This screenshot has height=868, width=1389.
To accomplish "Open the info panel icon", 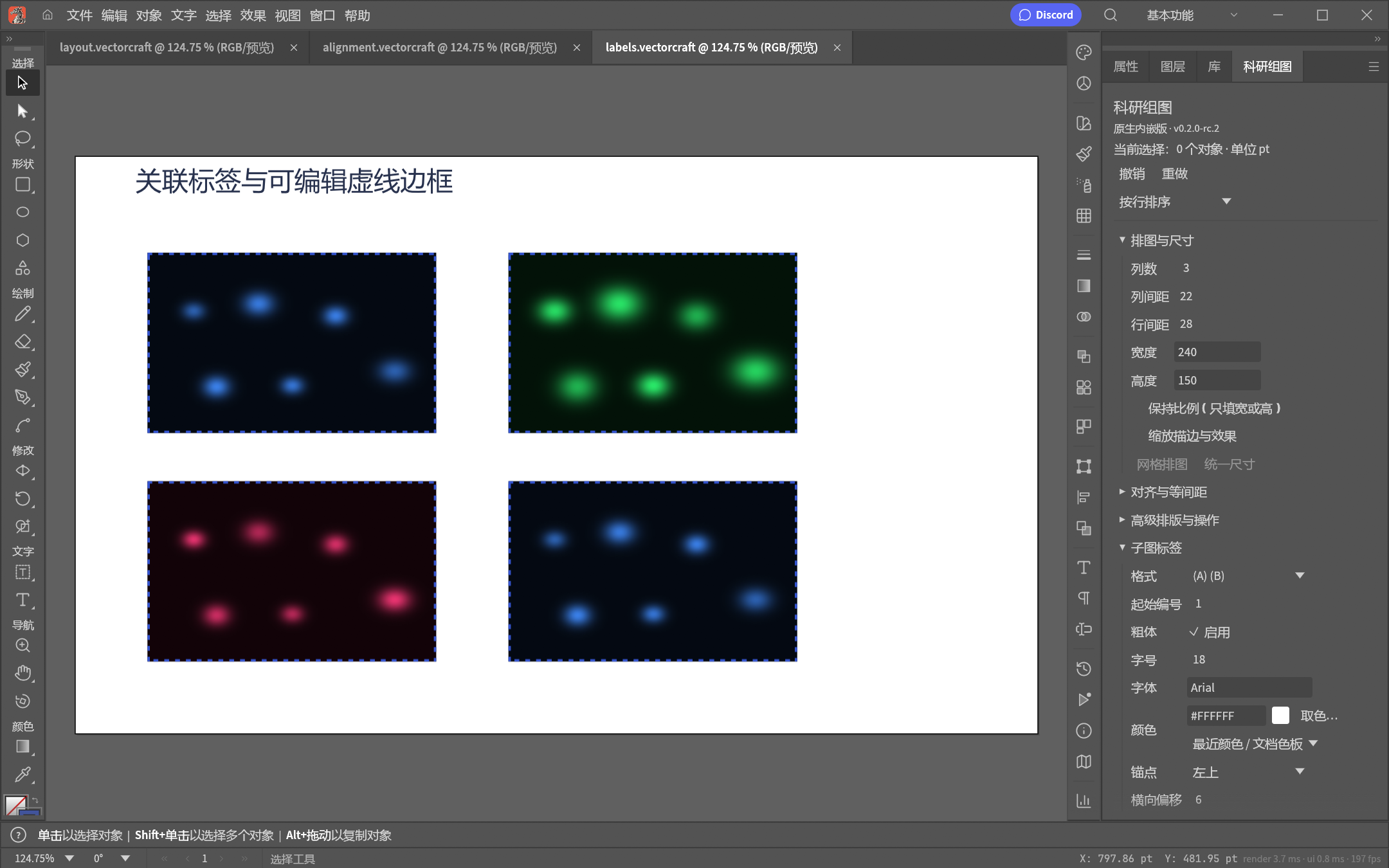I will pyautogui.click(x=1084, y=730).
